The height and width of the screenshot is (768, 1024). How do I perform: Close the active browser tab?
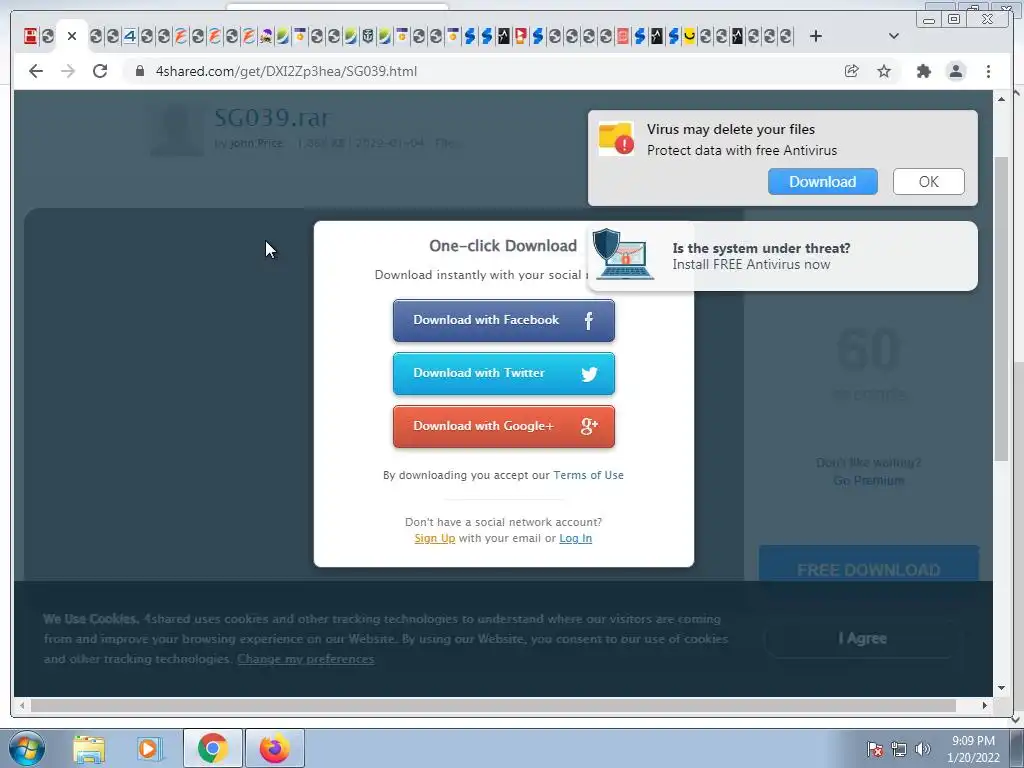[x=72, y=36]
